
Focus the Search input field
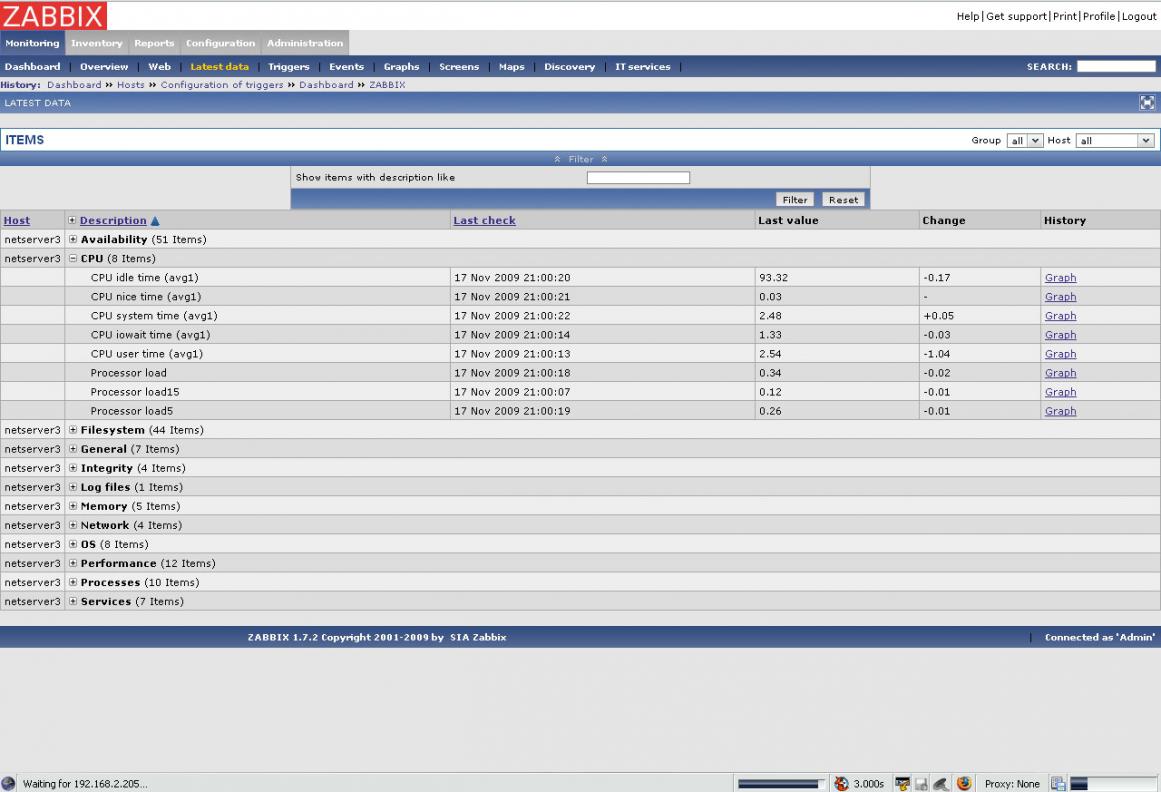[1116, 67]
